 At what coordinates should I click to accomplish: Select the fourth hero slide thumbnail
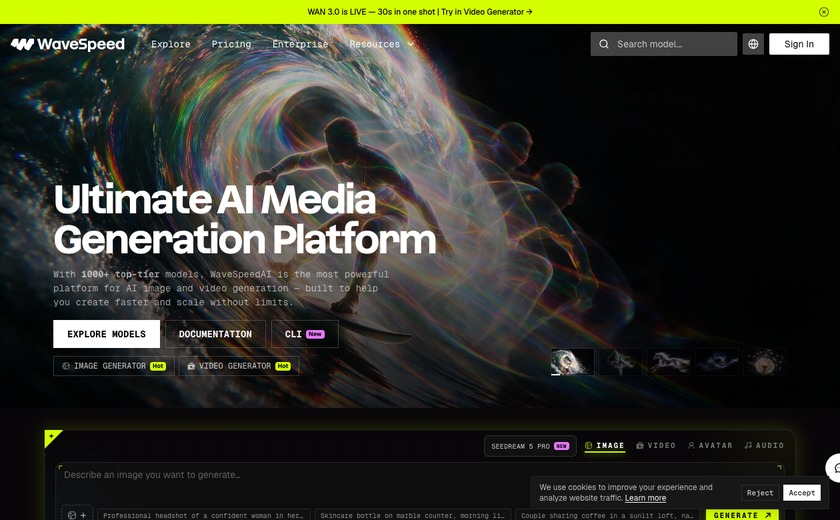click(x=716, y=361)
